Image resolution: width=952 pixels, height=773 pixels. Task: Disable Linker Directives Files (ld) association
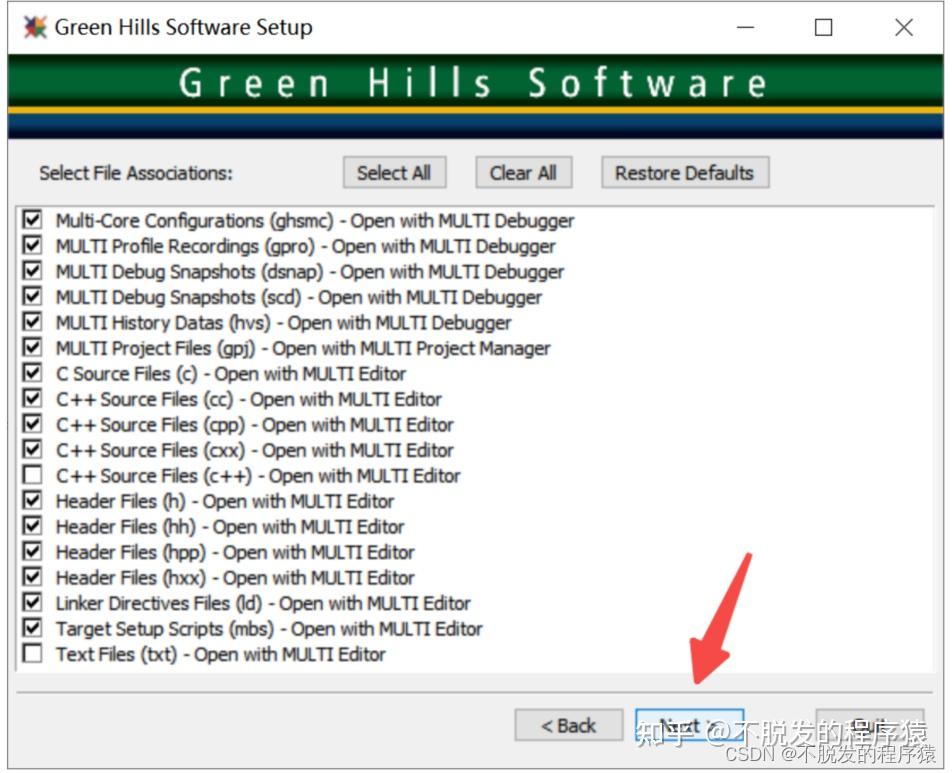(31, 603)
